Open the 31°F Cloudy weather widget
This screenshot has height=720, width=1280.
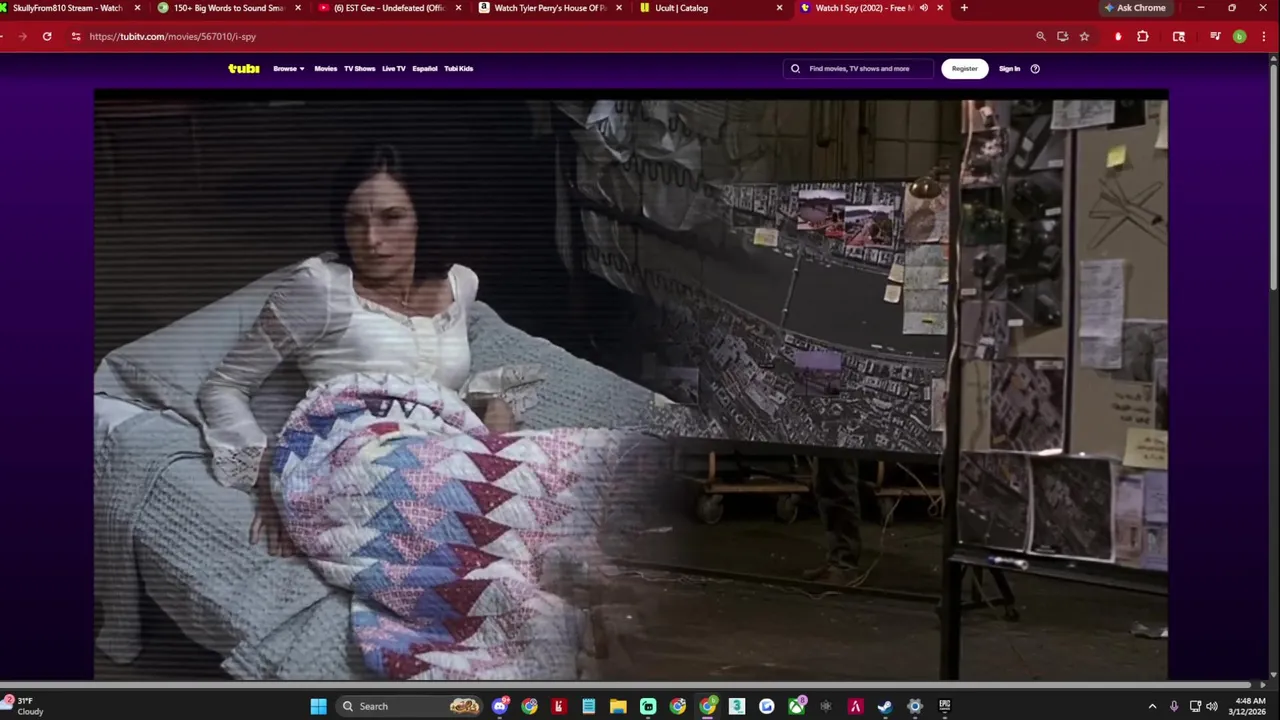click(x=24, y=706)
